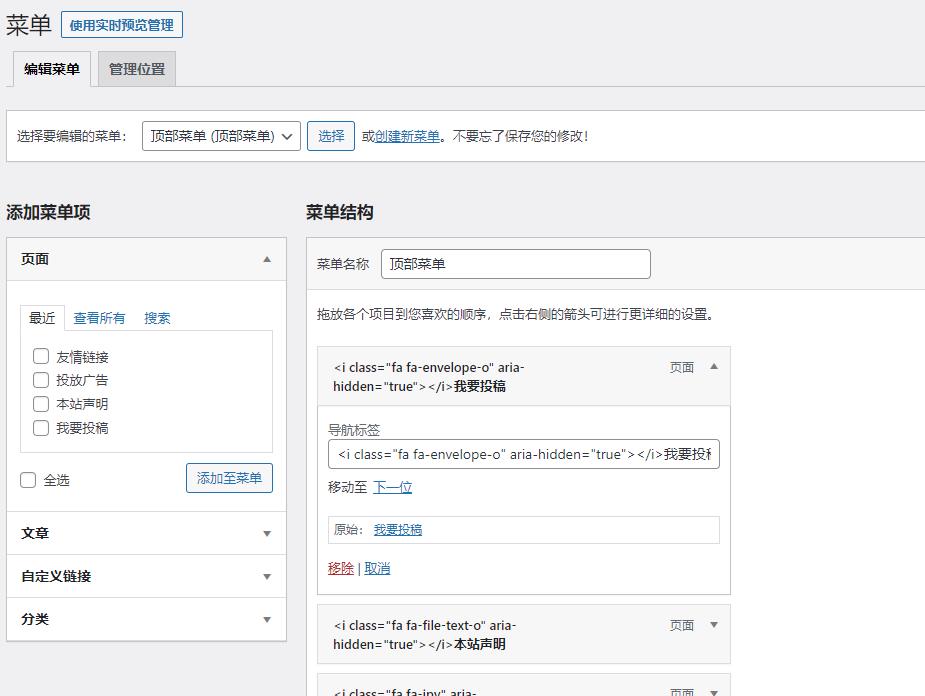
Task: Click the 添加至菜单 button
Action: (229, 478)
